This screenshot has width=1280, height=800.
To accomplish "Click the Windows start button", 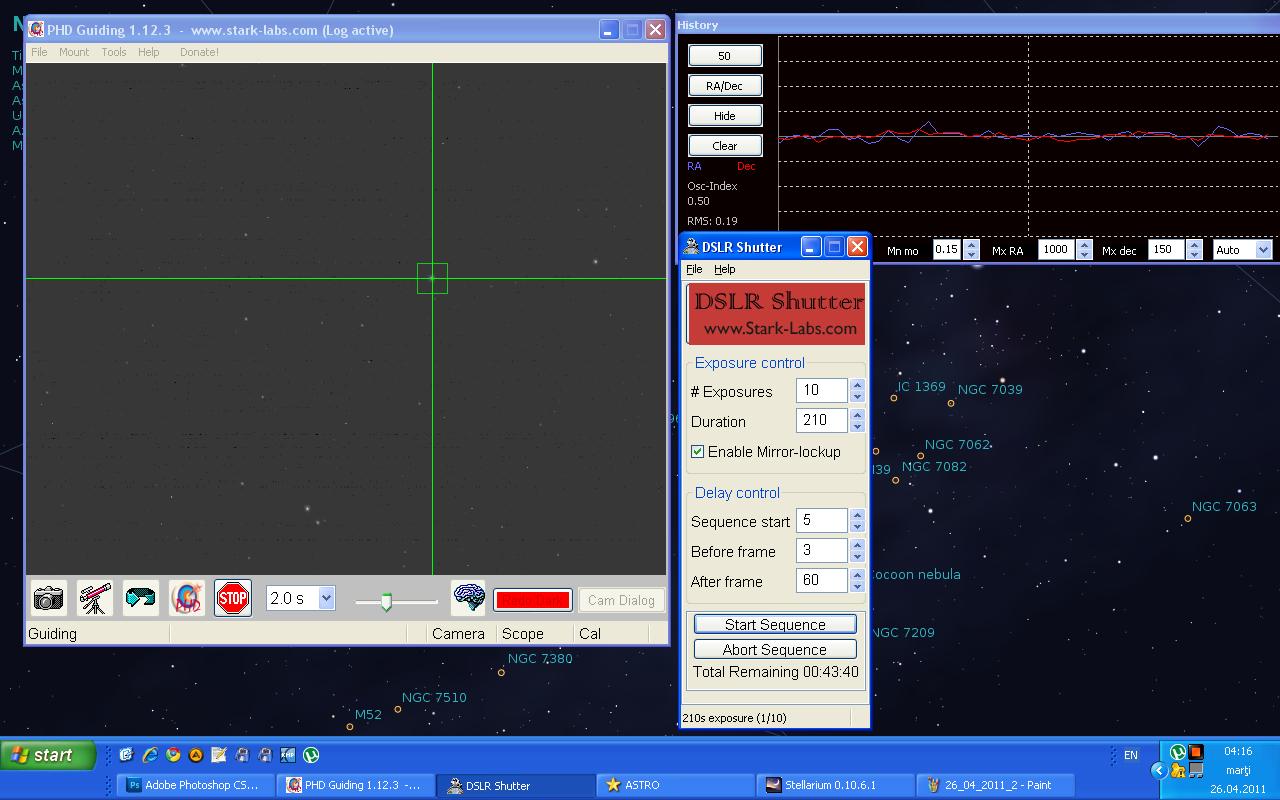I will click(48, 755).
